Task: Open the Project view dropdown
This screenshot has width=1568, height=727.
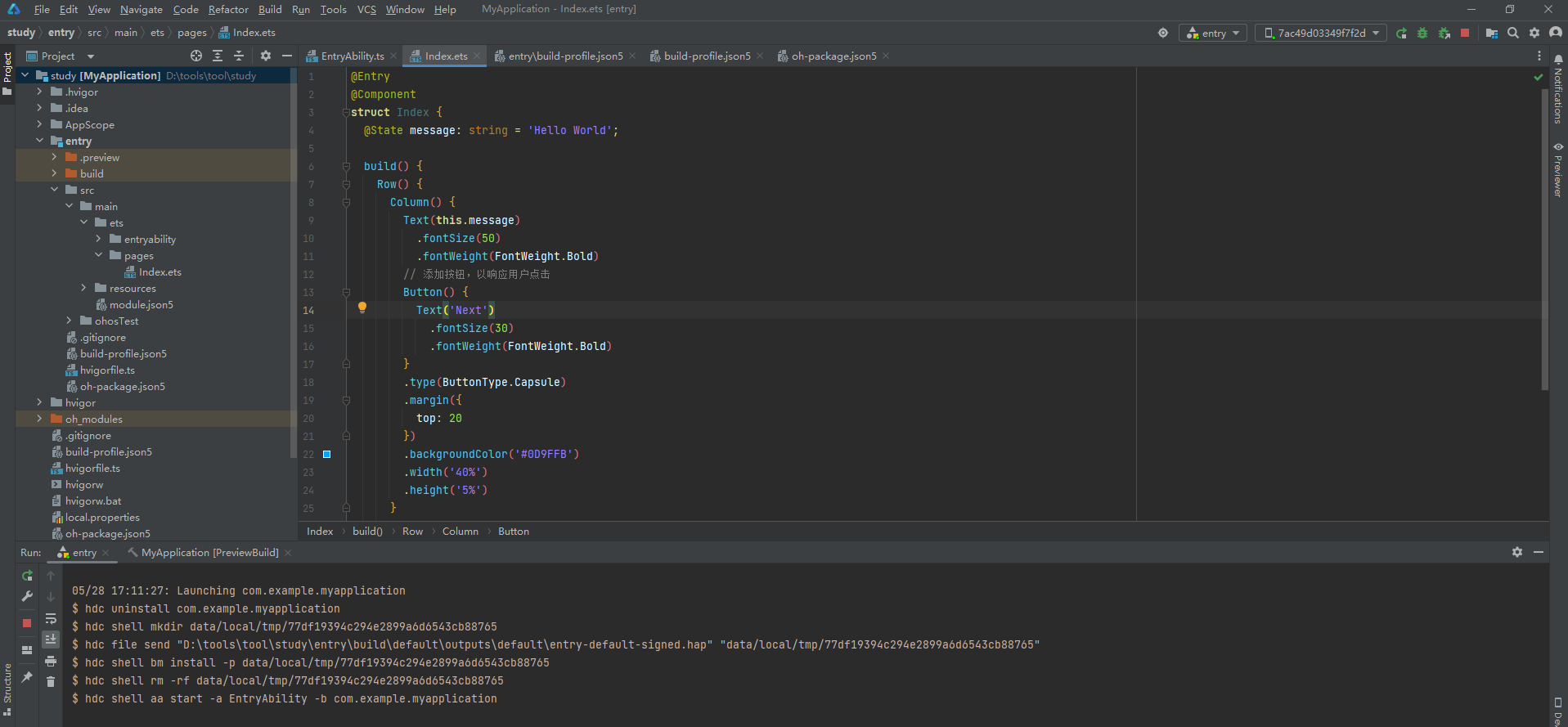Action: pyautogui.click(x=61, y=56)
